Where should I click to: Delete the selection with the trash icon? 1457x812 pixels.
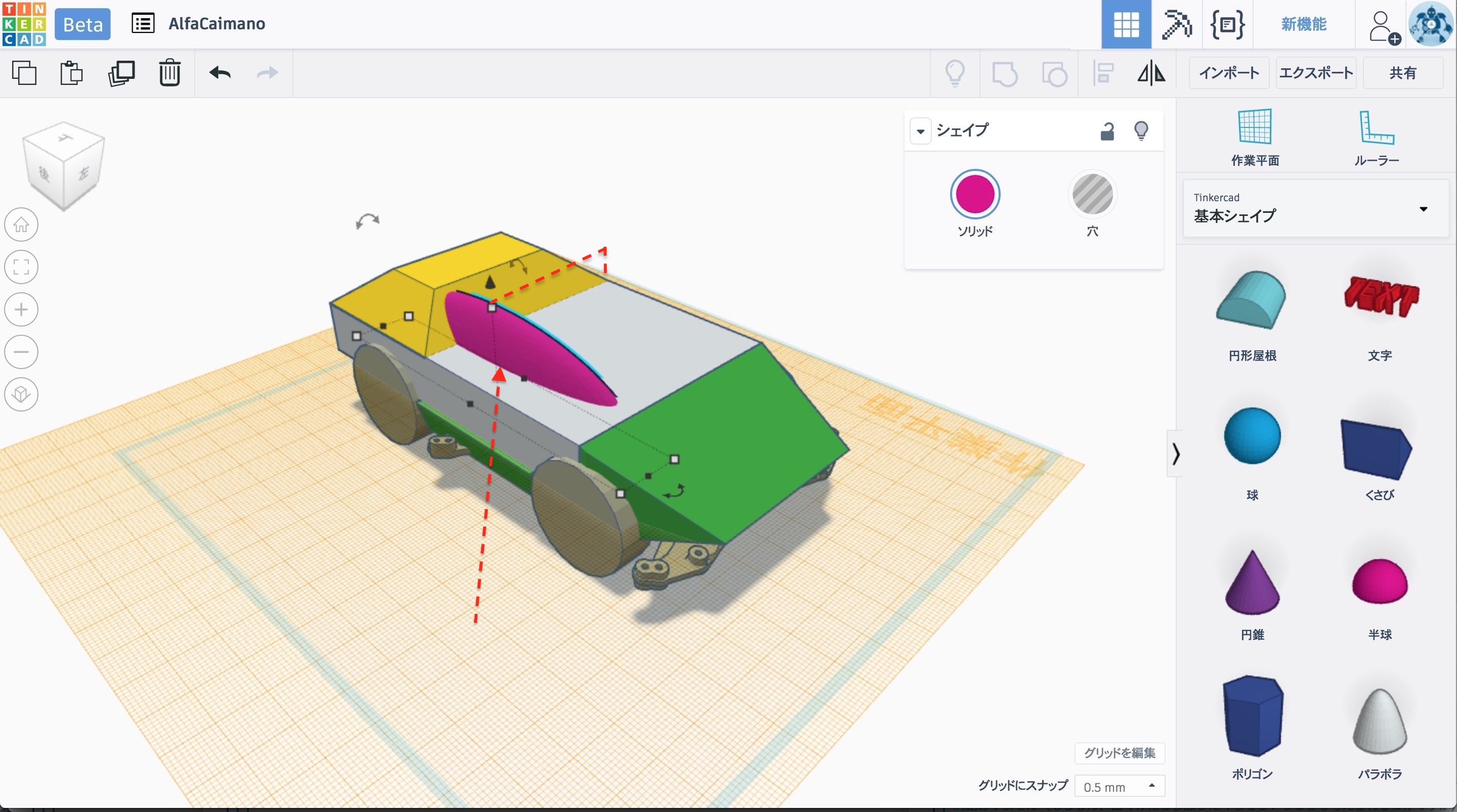click(169, 73)
